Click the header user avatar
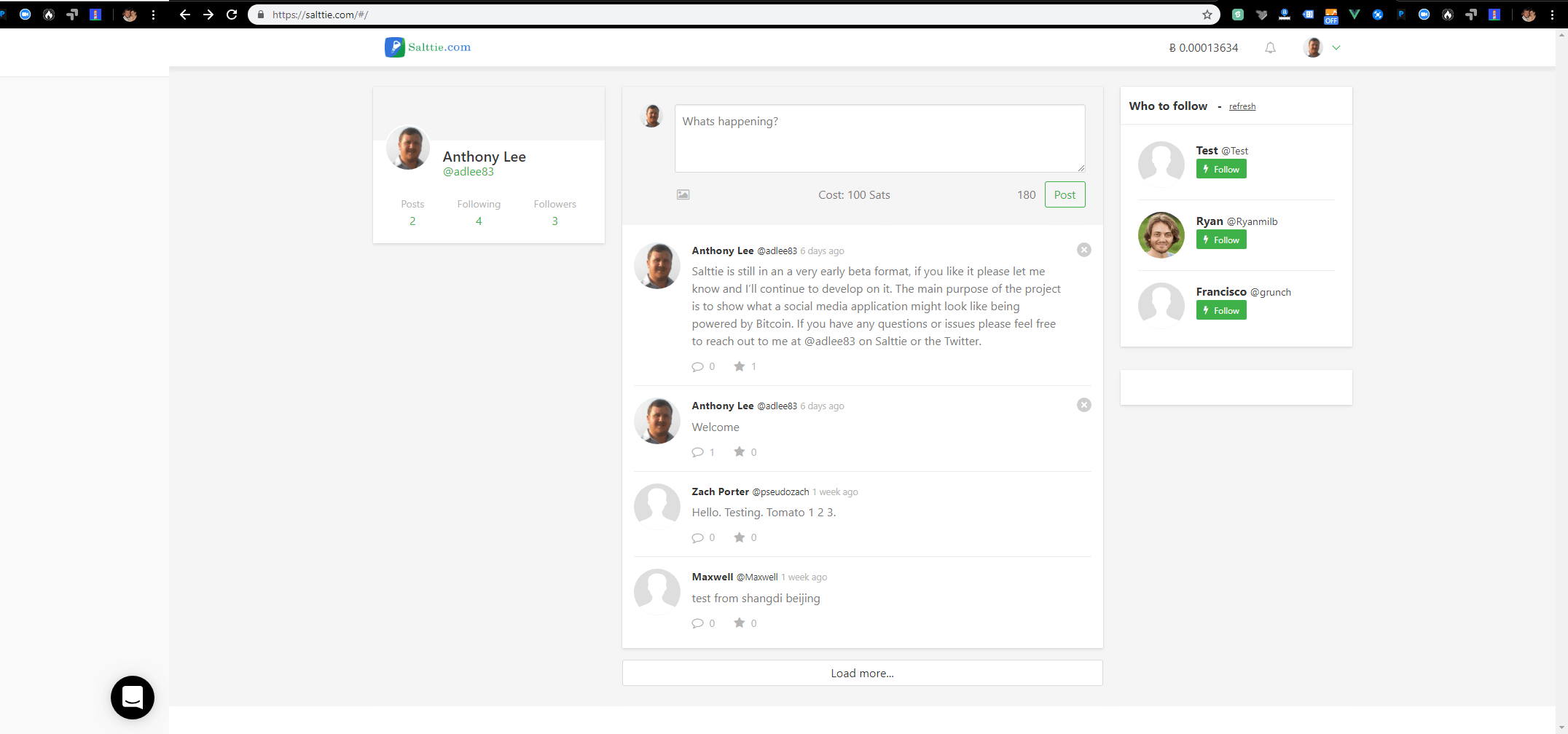This screenshot has width=1568, height=734. 1313,48
